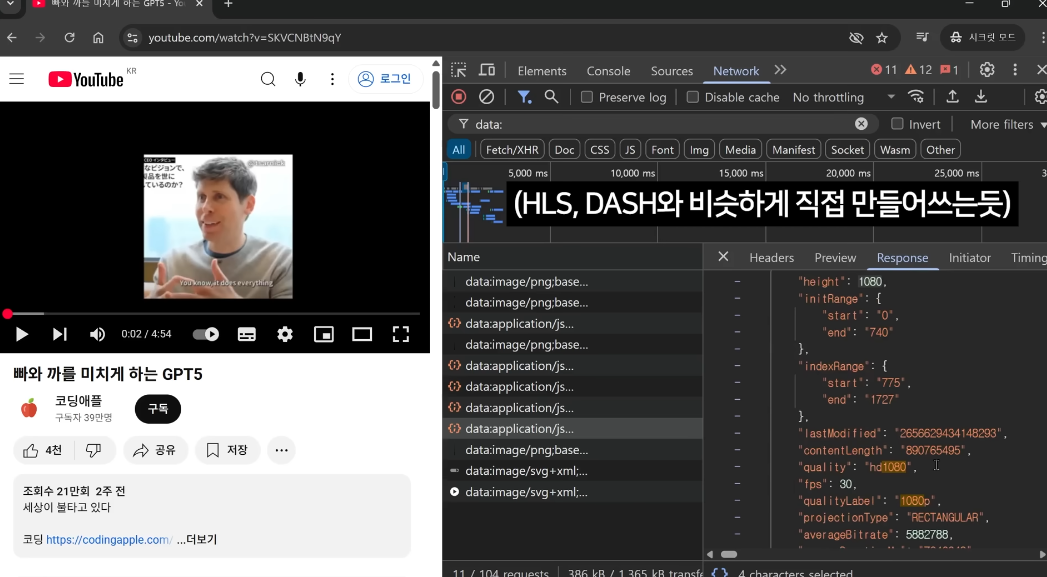Export HAR file download icon

point(981,97)
